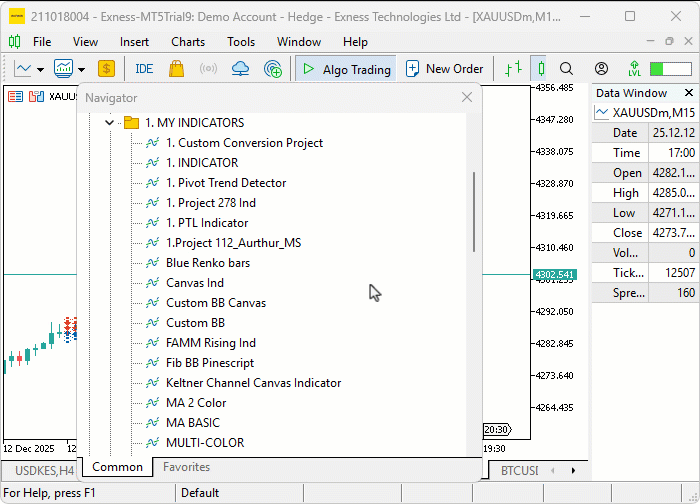
Task: Select the plain Custom BB indicator
Action: click(x=195, y=323)
